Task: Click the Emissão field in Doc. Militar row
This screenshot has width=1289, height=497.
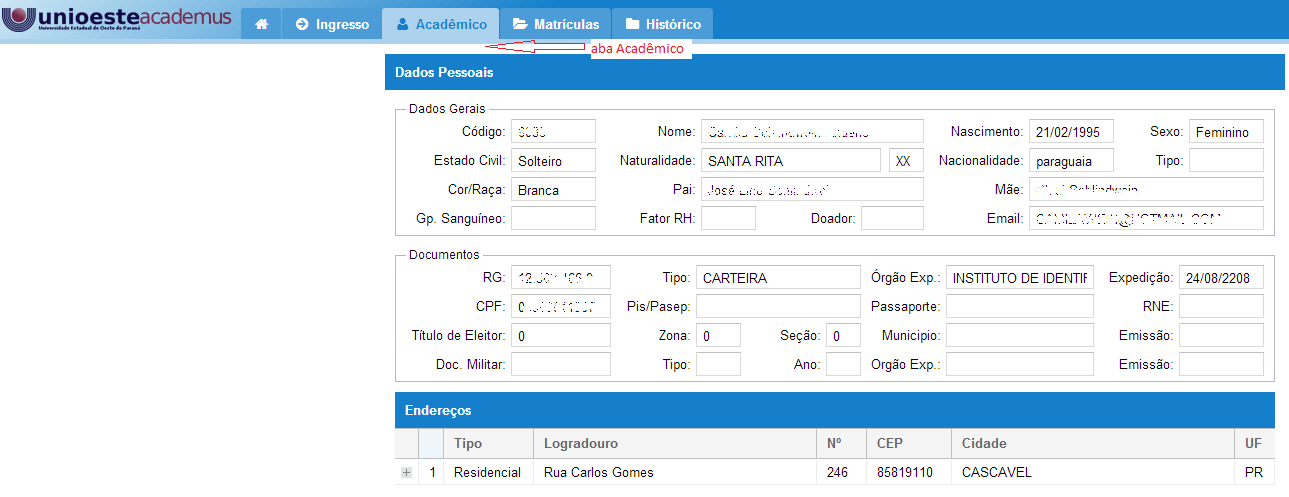Action: tap(1221, 365)
